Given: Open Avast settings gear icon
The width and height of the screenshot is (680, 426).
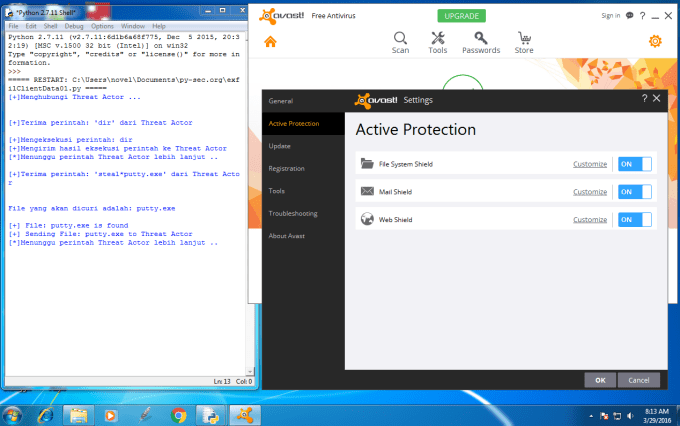Looking at the screenshot, I should click(655, 41).
